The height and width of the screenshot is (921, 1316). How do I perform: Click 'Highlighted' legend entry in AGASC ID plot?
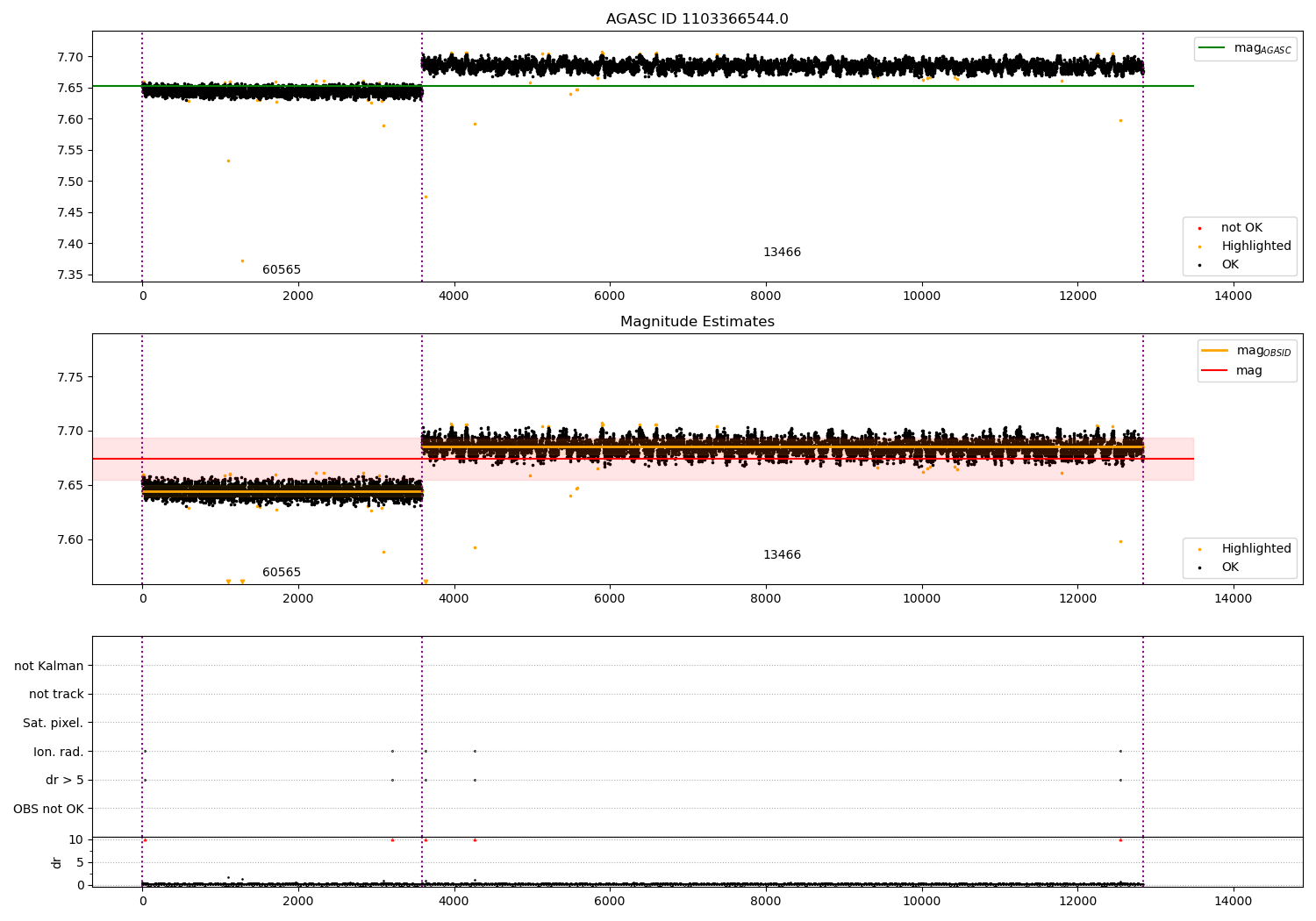pyautogui.click(x=1245, y=246)
